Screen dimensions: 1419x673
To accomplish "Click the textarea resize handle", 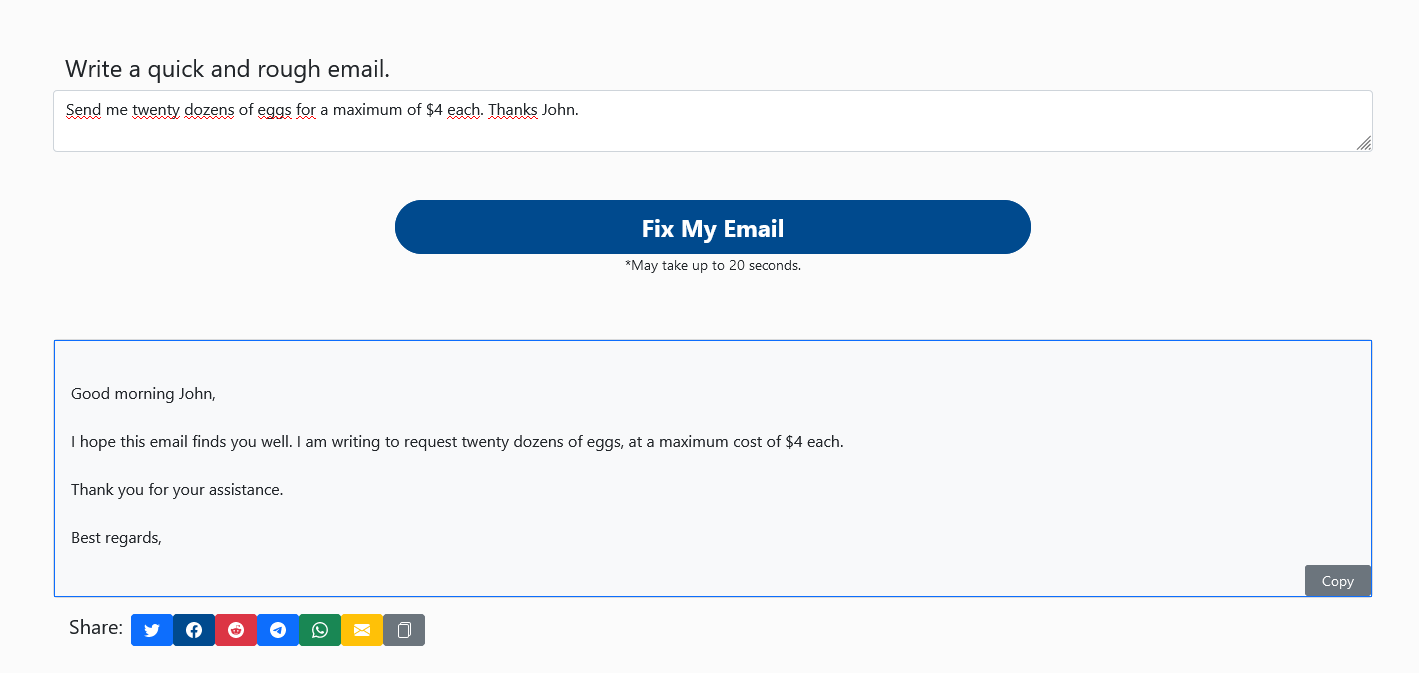I will 1364,144.
